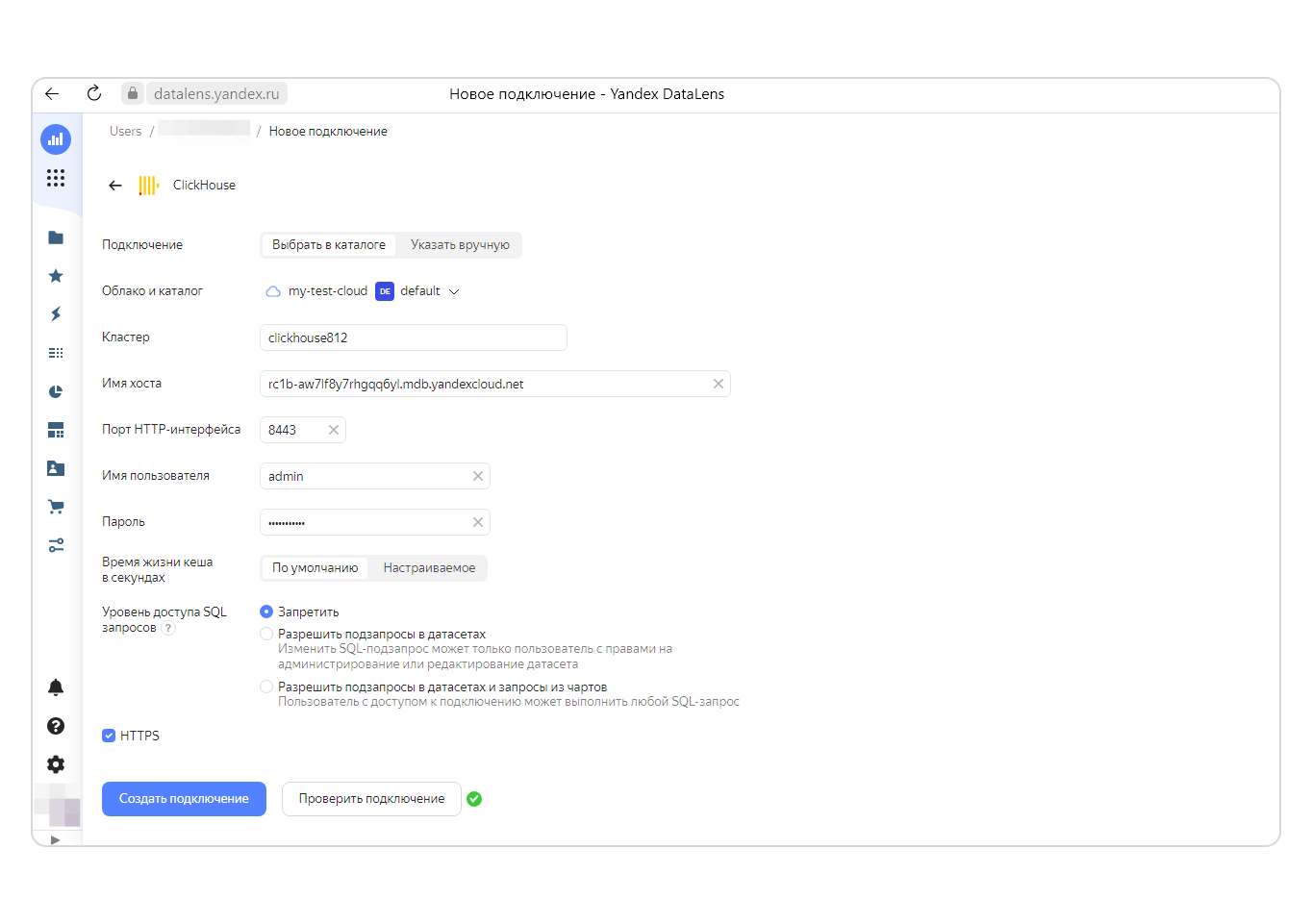Open datasets via the list-grid icon
1312x924 pixels.
tap(56, 353)
